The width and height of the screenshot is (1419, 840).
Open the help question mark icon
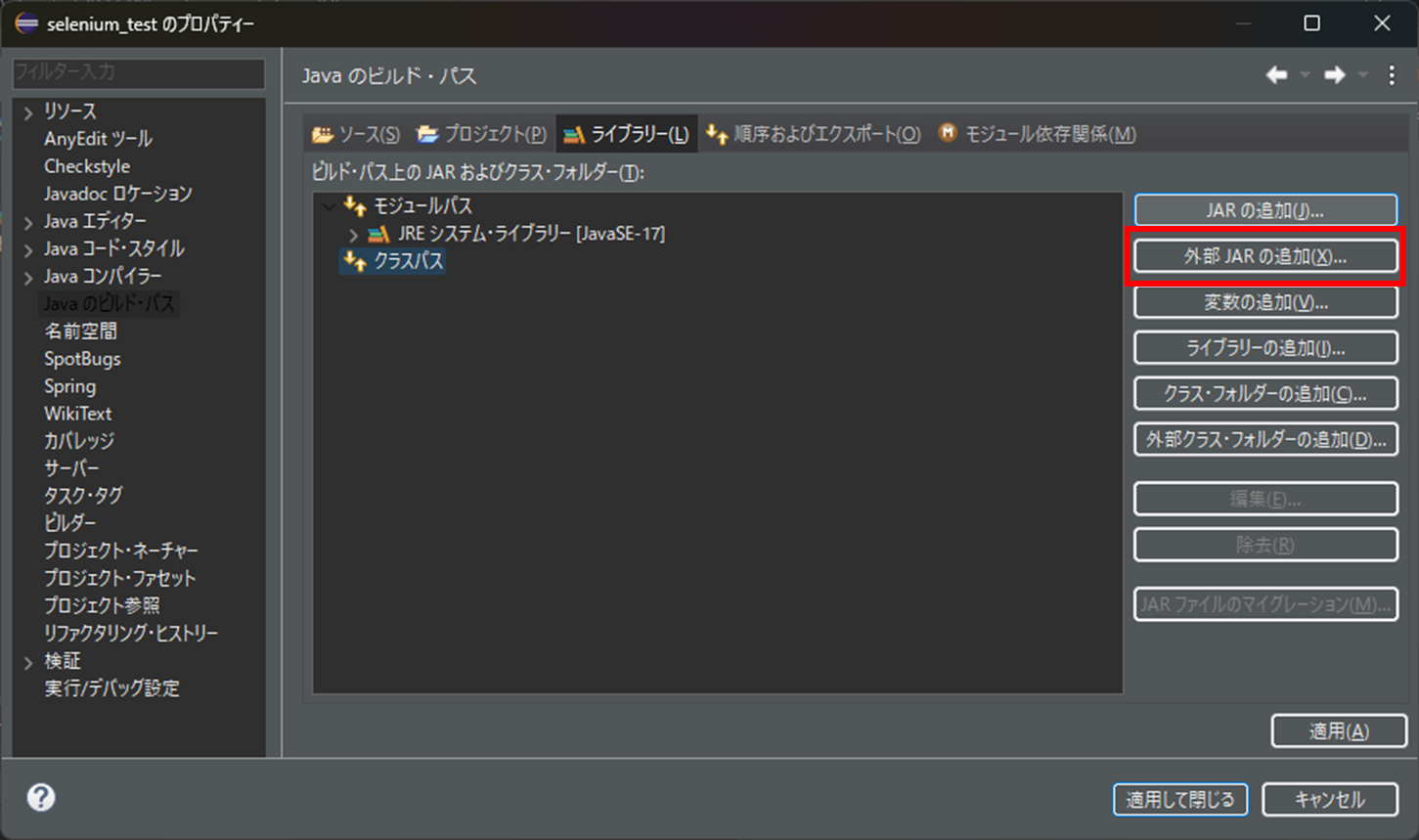(x=39, y=798)
